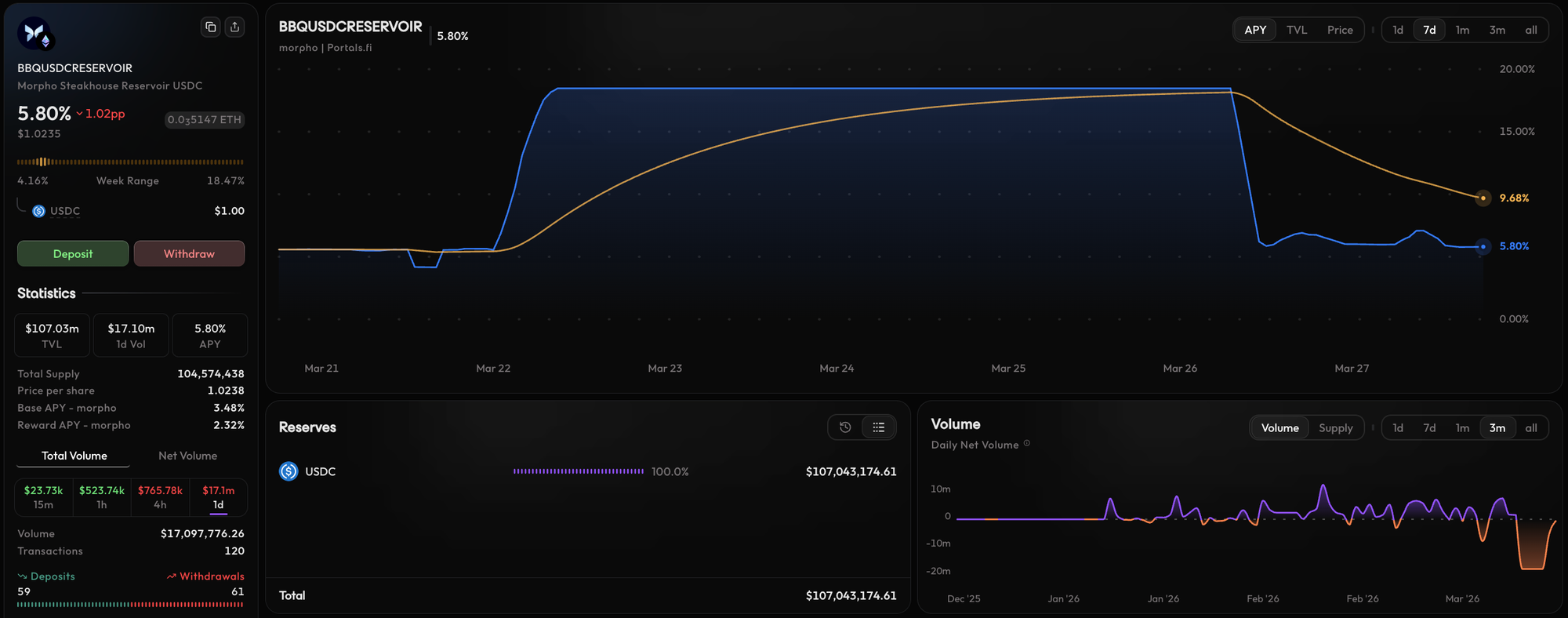
Task: Select the Price chart mode
Action: coord(1340,30)
